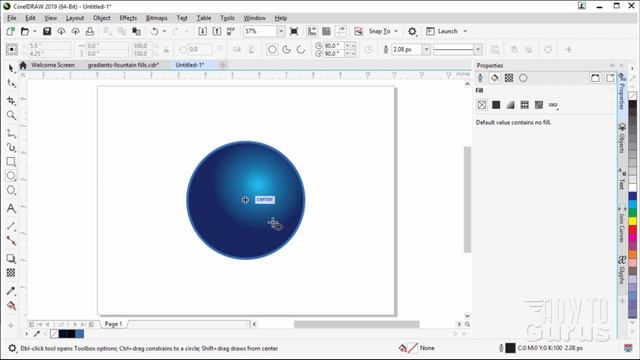Select the Connector tool
This screenshot has height=360, width=640.
pos(11,241)
